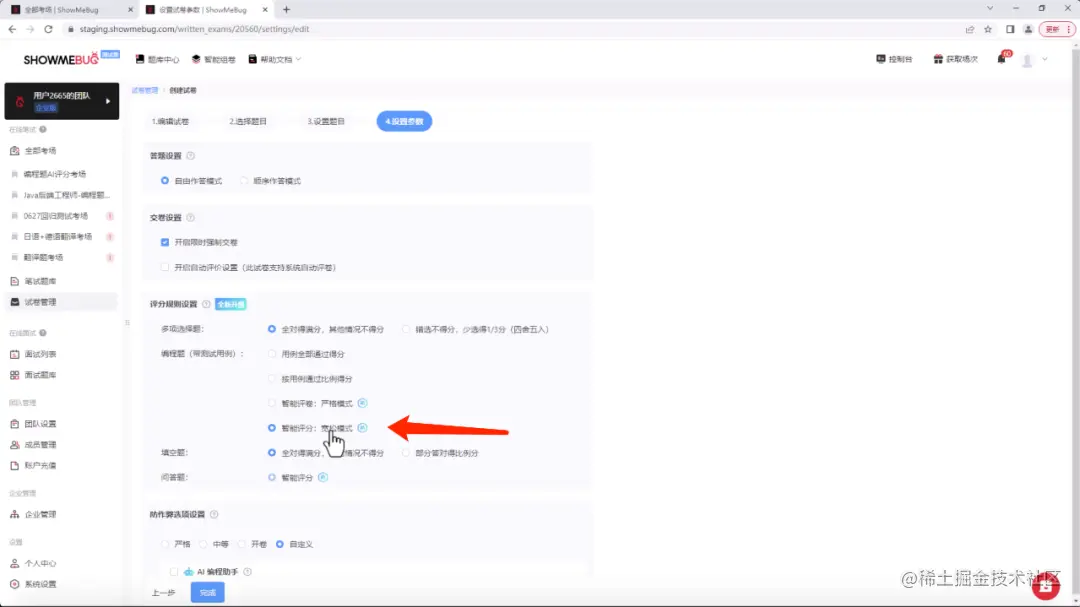The width and height of the screenshot is (1080, 607).
Task: Select 用例全部通过得分 radio
Action: [x=271, y=354]
